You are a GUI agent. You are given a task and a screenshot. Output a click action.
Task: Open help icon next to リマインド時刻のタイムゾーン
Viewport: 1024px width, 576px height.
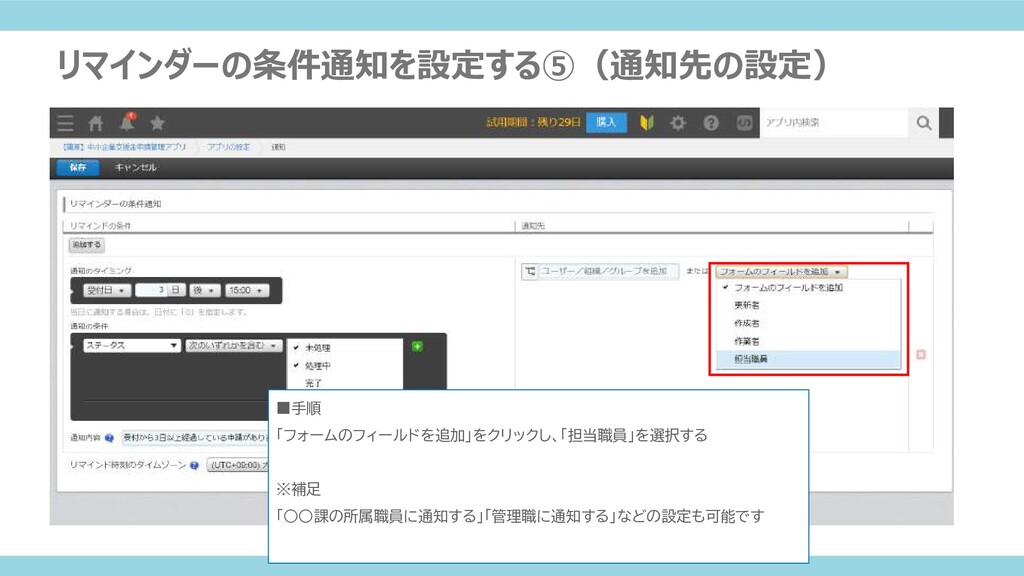pyautogui.click(x=194, y=466)
